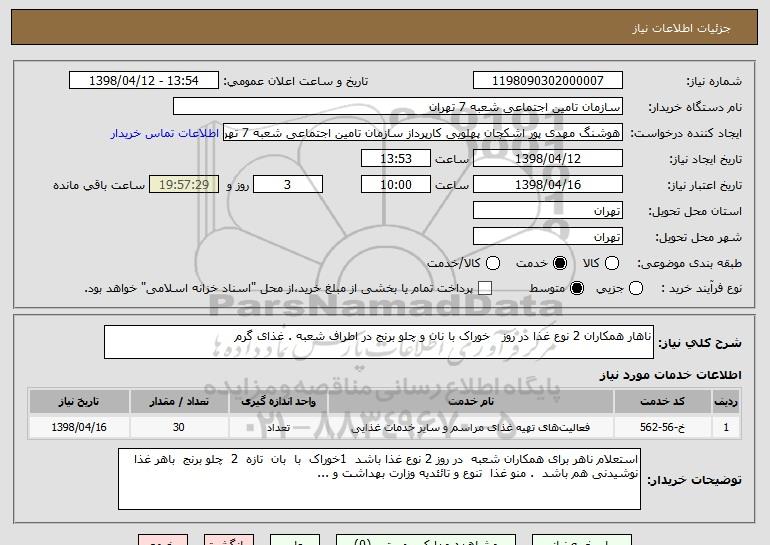Screen dimensions: 770x545
Task: Click the validity date field in the تاریخ اعتبار نیاز row
Action: [x=548, y=185]
